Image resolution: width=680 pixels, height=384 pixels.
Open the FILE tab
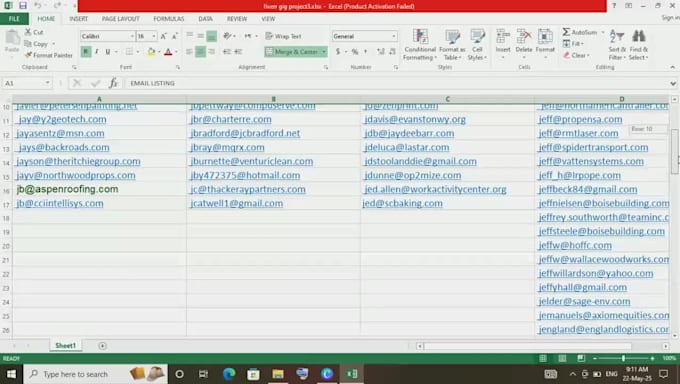[14, 19]
